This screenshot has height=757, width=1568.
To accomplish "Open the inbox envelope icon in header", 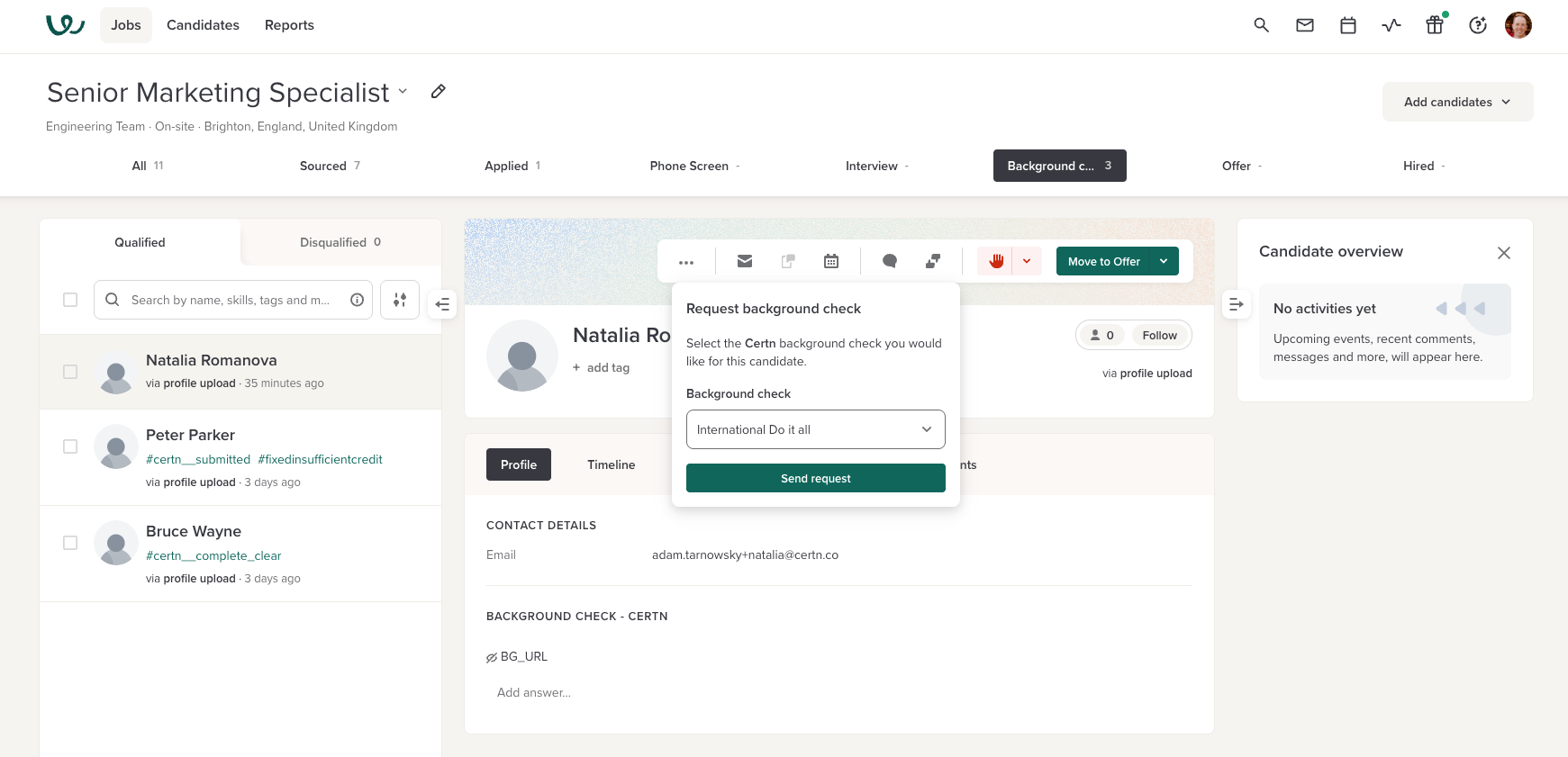I will pyautogui.click(x=1304, y=25).
